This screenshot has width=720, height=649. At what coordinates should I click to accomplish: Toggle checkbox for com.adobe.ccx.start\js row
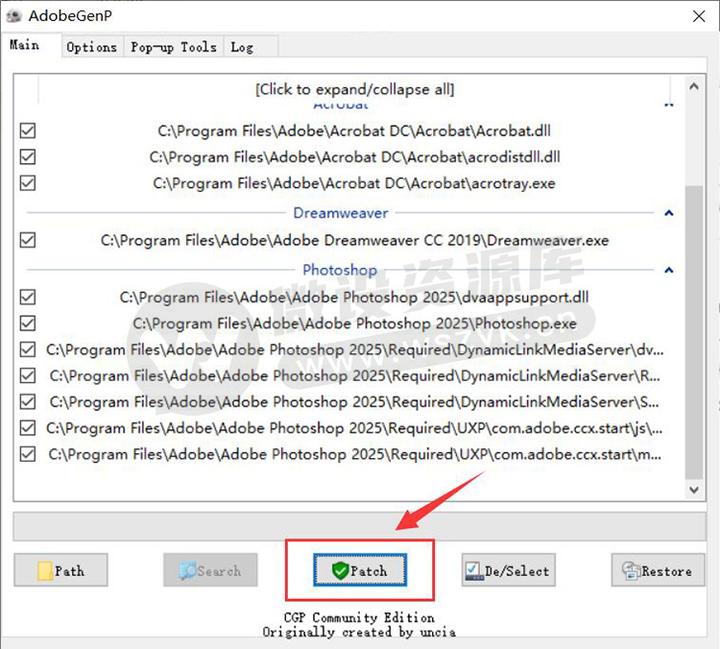click(28, 428)
